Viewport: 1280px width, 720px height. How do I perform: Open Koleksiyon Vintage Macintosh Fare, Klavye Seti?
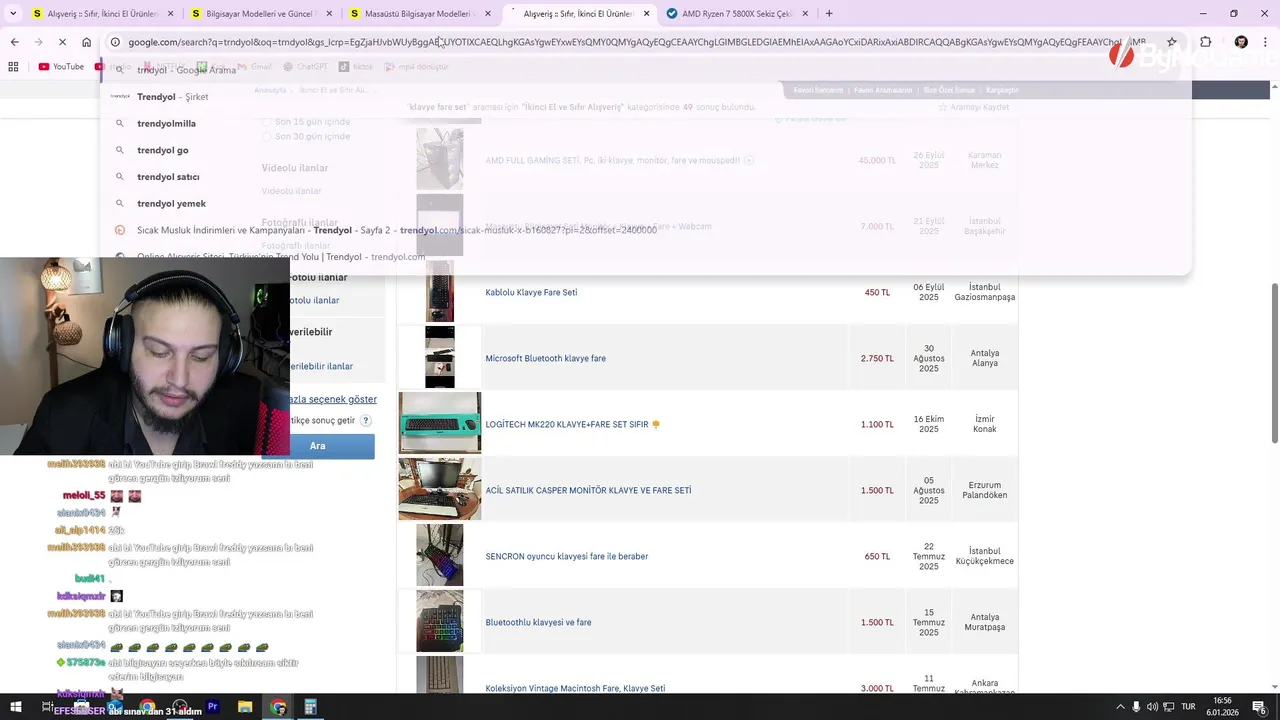575,688
